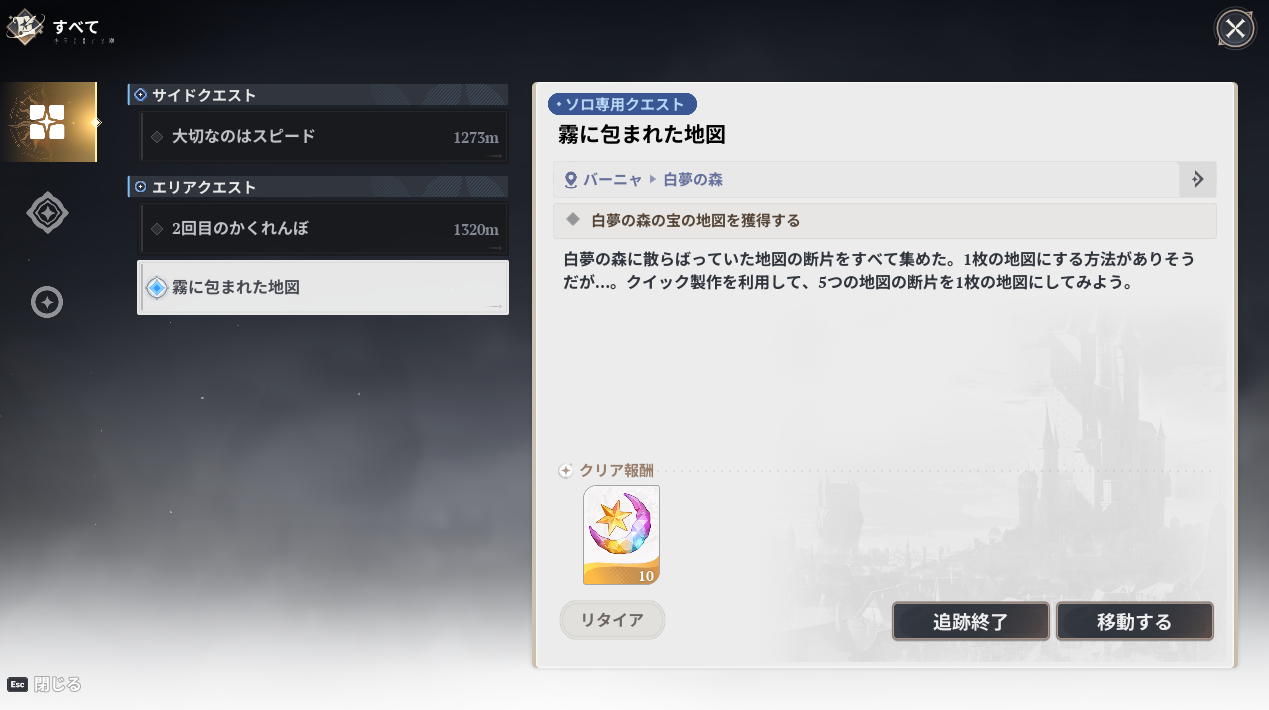
Task: Close the quest menu with the X button
Action: 1235,28
